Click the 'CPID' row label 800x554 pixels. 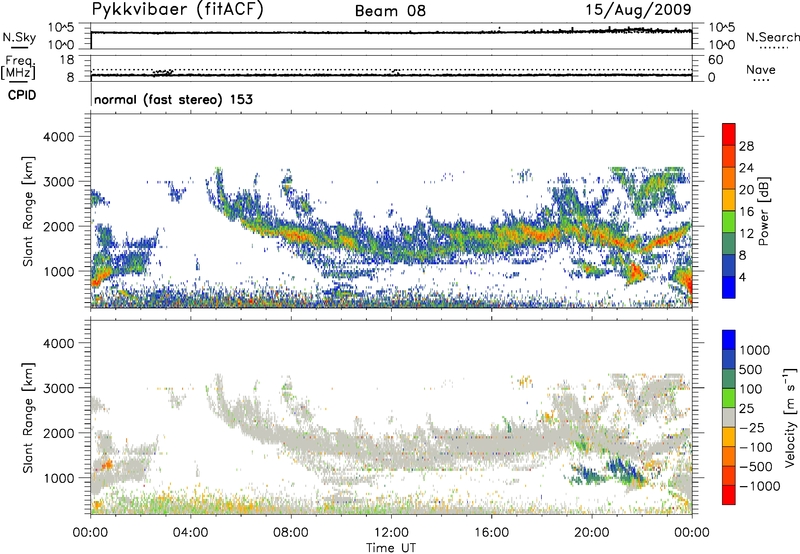pos(22,95)
